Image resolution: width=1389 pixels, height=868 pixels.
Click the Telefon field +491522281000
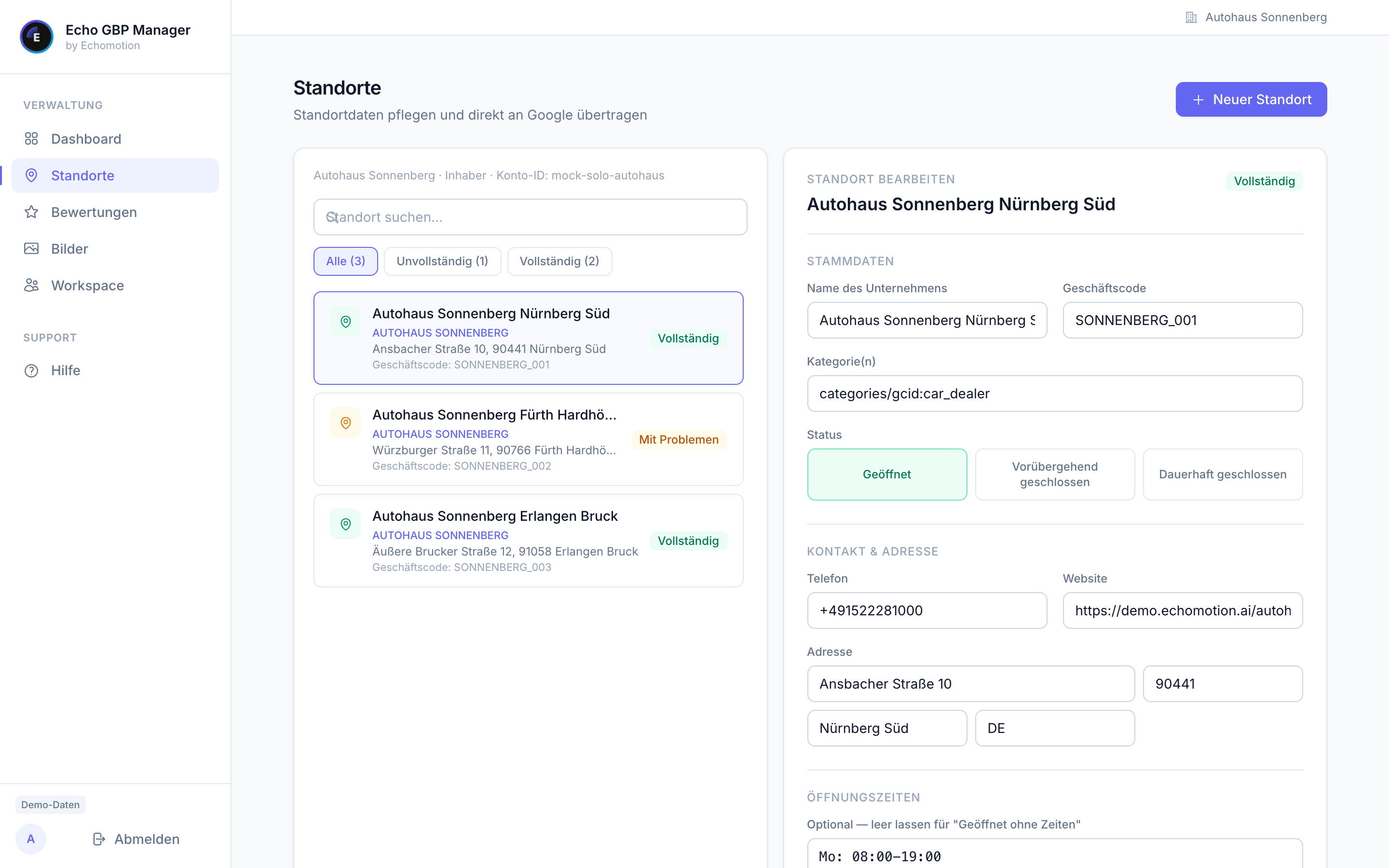point(927,610)
